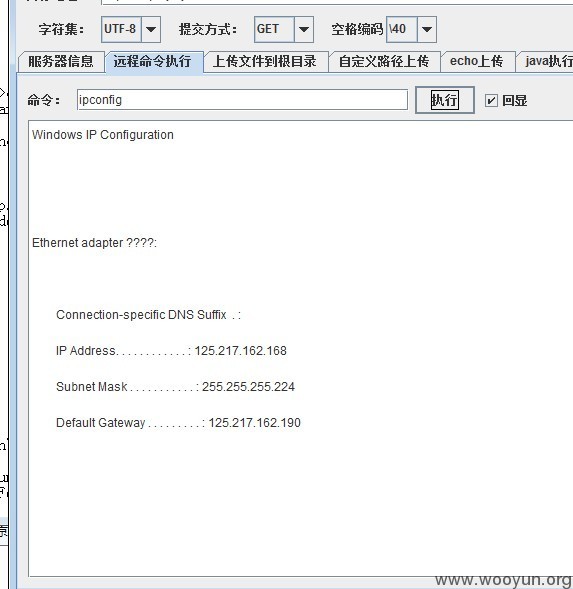573x589 pixels.
Task: Click the 提交方式 label
Action: 208,29
